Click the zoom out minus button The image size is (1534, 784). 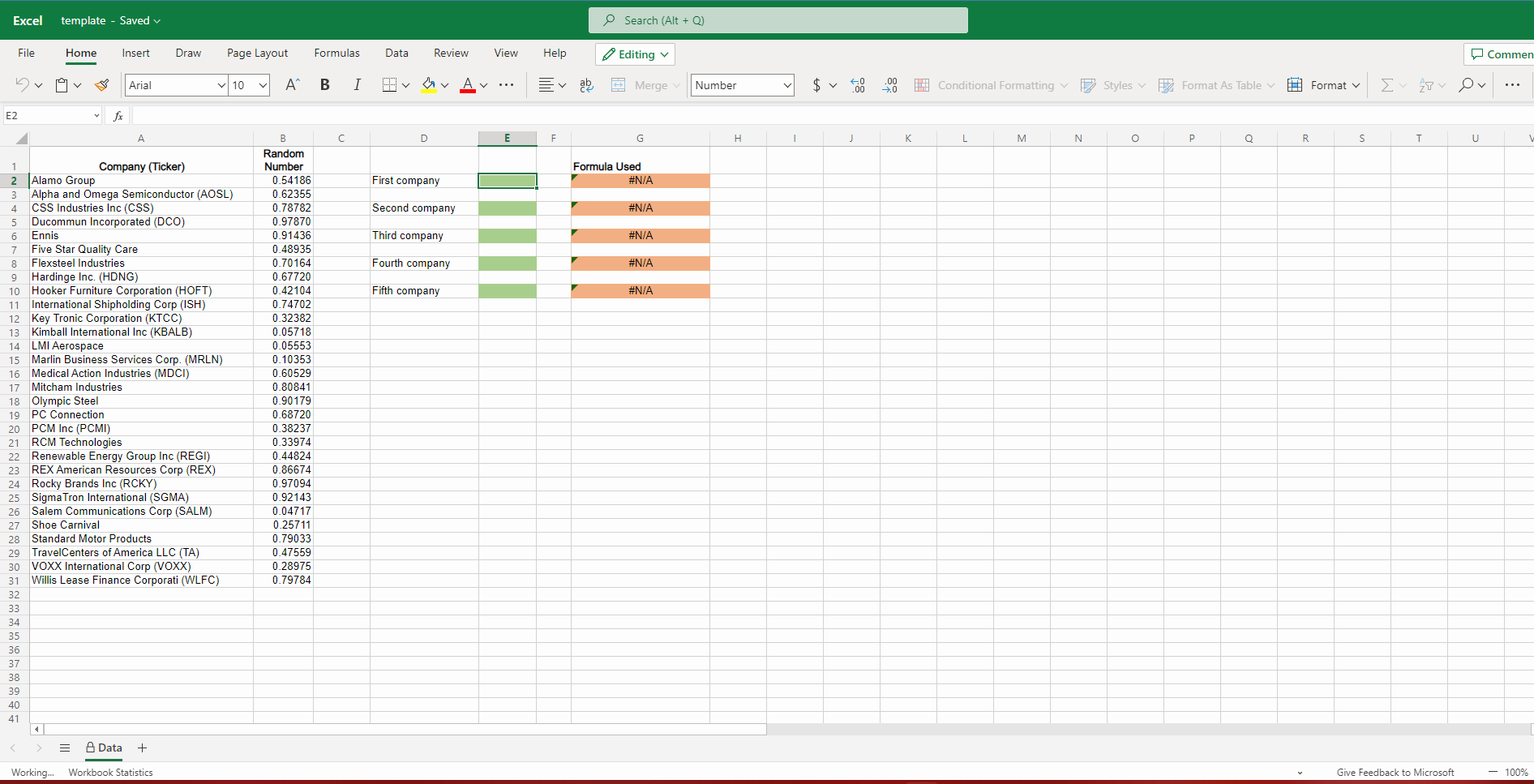[x=1493, y=772]
